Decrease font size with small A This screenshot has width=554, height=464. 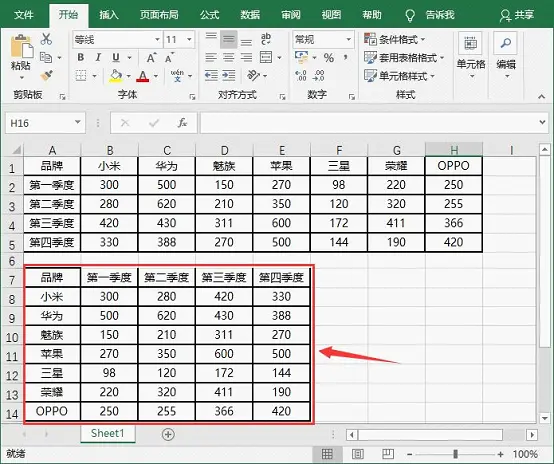point(169,58)
